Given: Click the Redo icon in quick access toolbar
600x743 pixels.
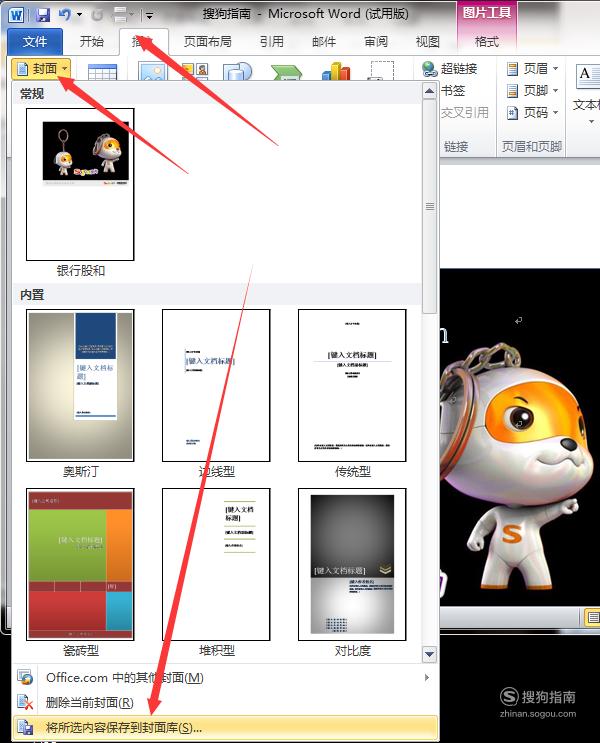Looking at the screenshot, I should [x=97, y=15].
